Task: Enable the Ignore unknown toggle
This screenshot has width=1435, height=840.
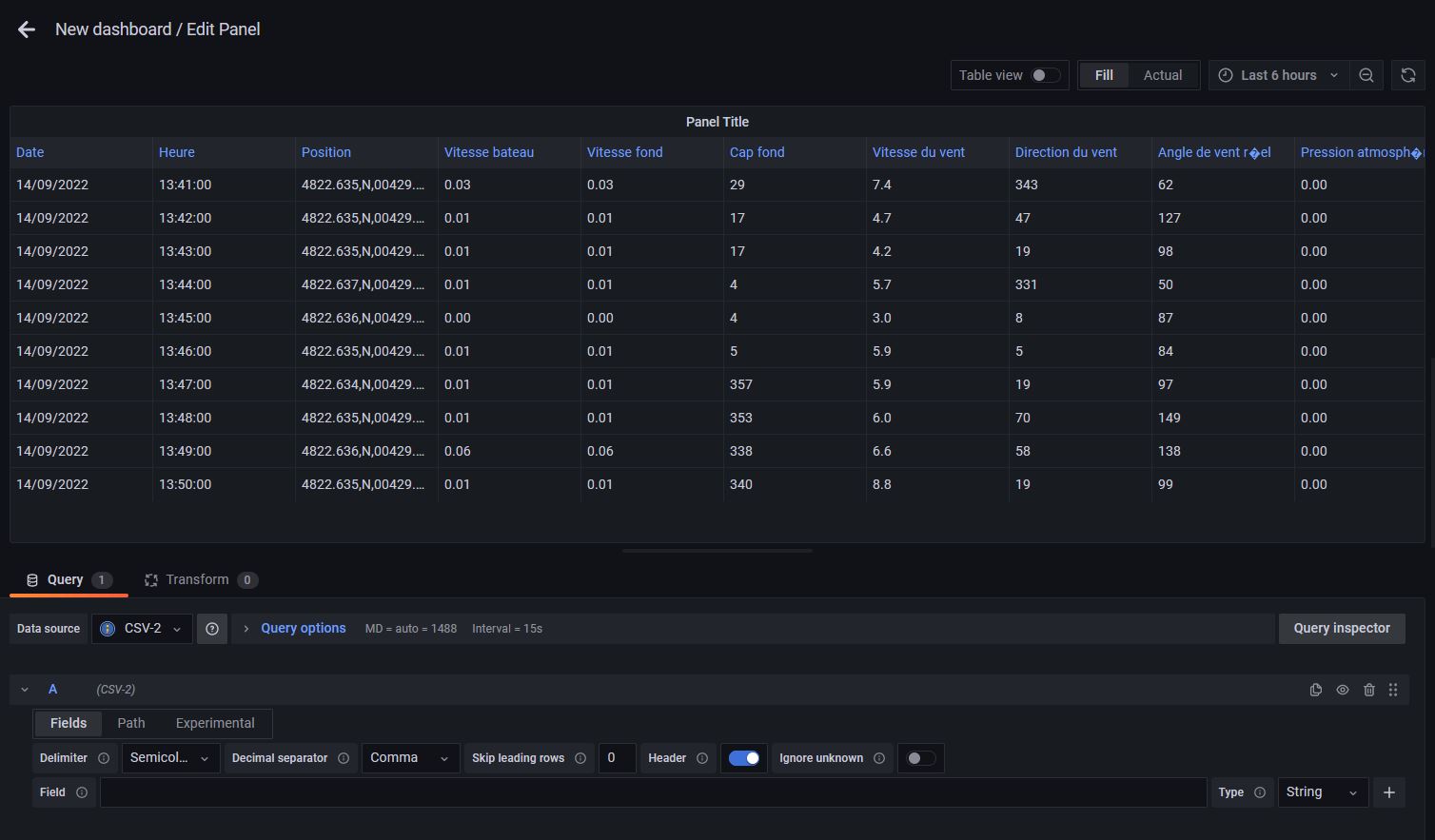Action: pos(920,758)
